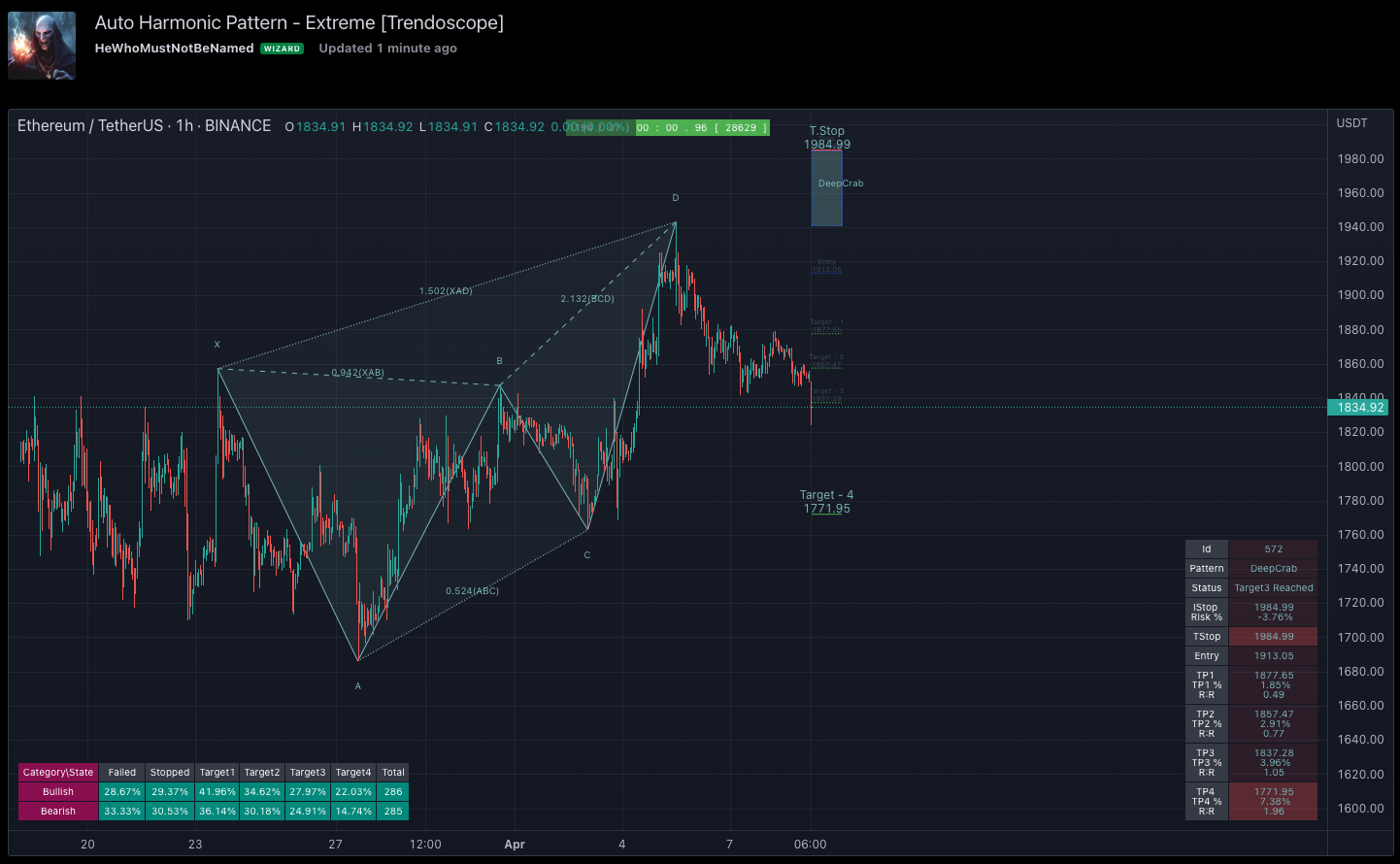Click the 'Updated 1 minute ago' timestamp
The width and height of the screenshot is (1400, 864).
point(387,48)
